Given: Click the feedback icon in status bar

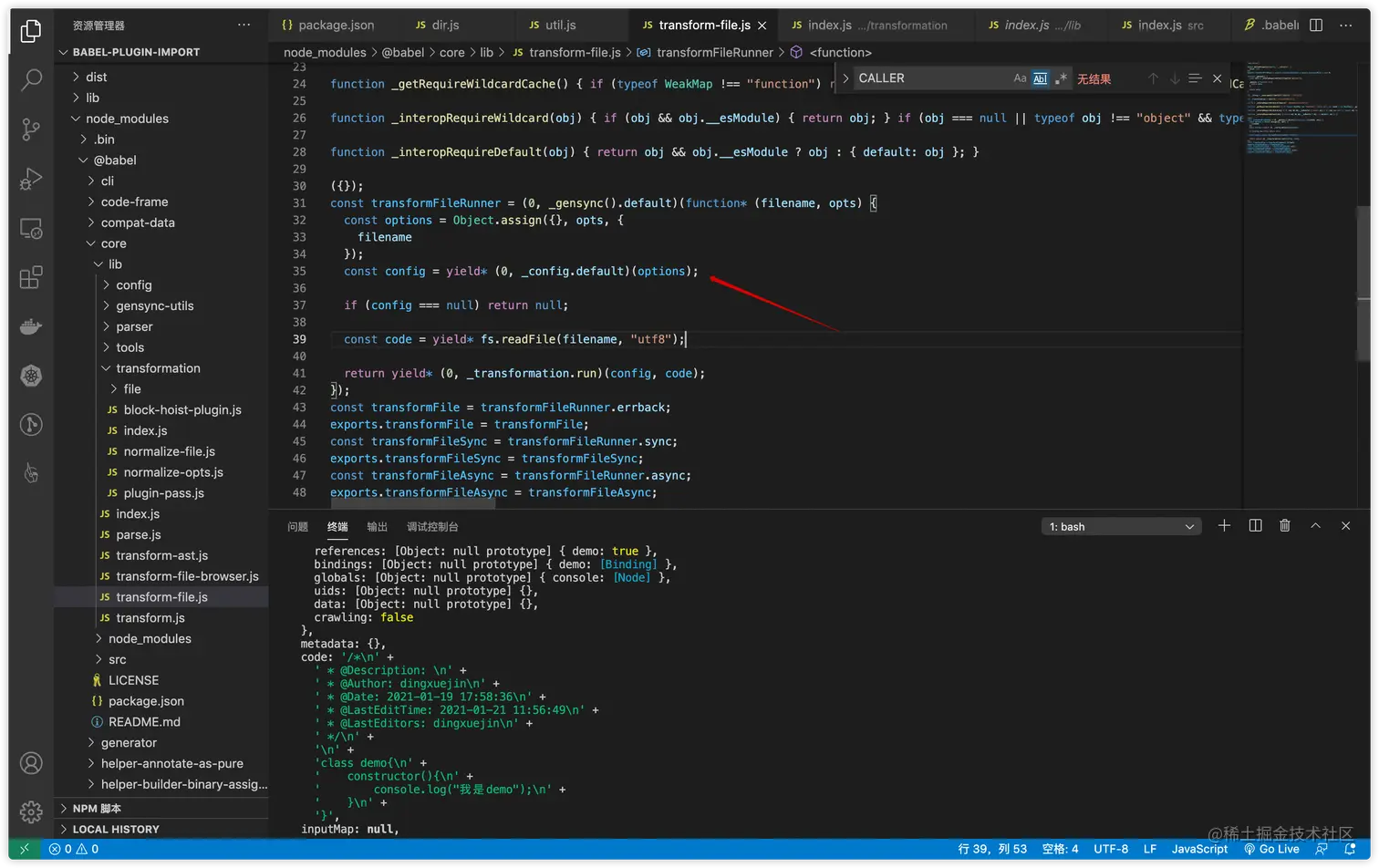Looking at the screenshot, I should pos(1322,849).
